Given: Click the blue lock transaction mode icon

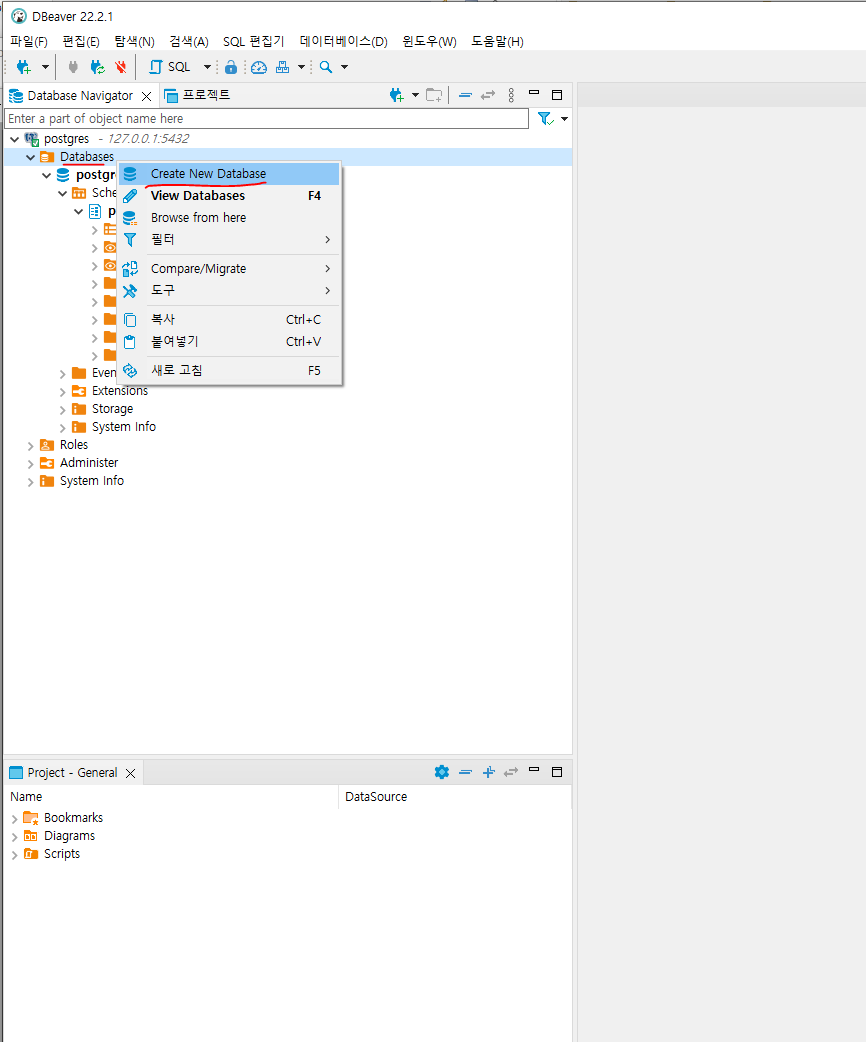Looking at the screenshot, I should tap(231, 67).
